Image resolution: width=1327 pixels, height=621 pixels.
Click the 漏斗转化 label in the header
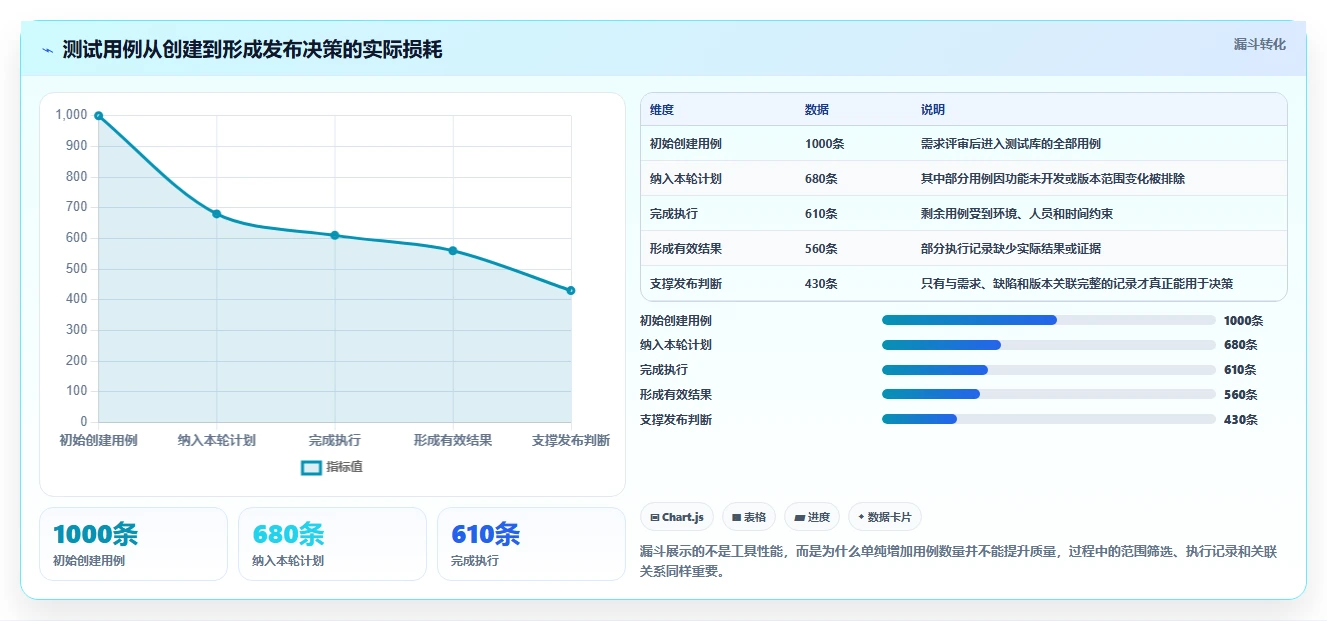point(1259,45)
